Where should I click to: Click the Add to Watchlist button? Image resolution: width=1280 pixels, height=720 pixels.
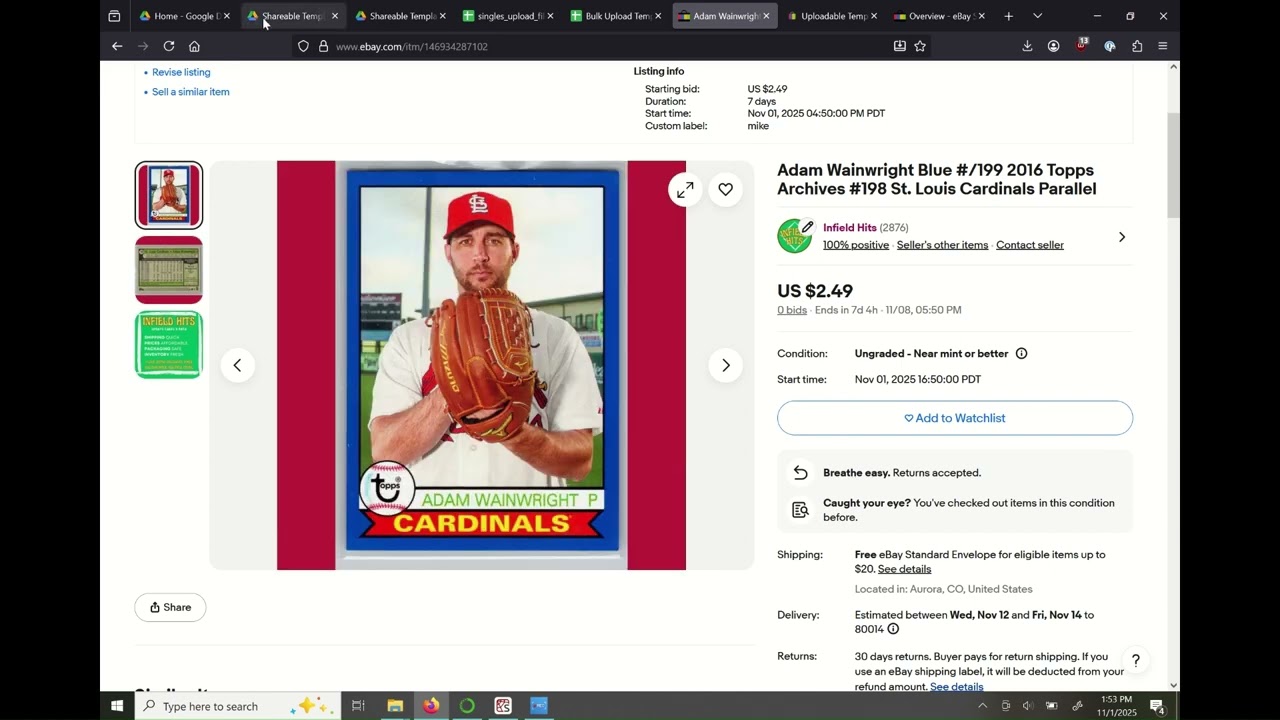[955, 418]
